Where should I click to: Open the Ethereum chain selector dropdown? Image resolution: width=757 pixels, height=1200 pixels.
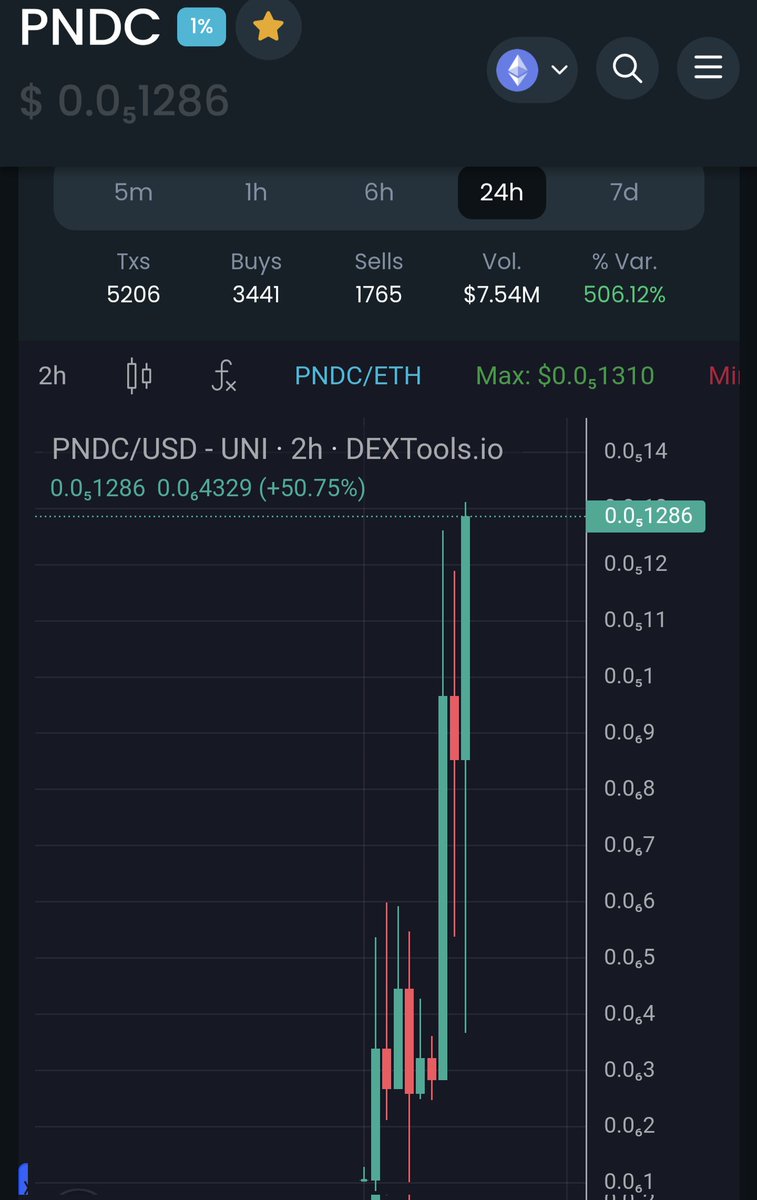(x=533, y=70)
